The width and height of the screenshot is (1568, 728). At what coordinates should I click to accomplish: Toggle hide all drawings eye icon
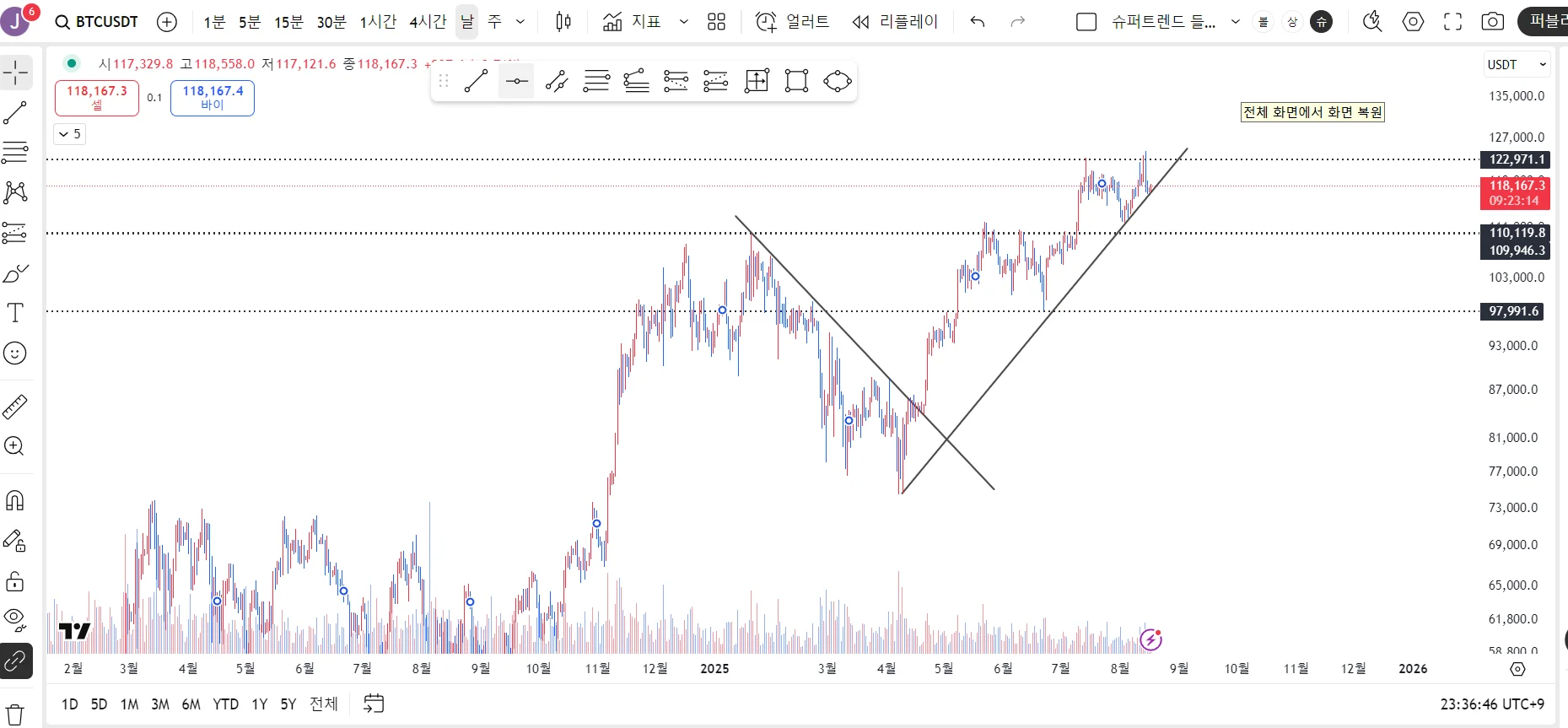coord(15,621)
